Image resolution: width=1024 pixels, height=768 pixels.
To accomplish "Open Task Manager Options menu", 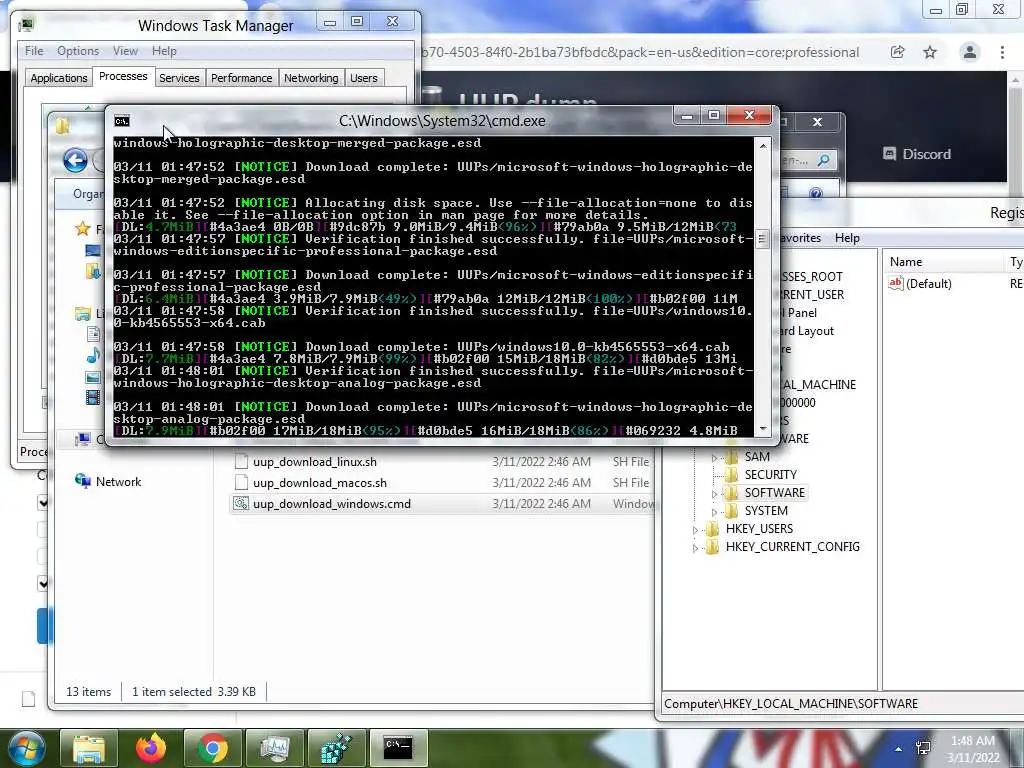I will click(78, 51).
